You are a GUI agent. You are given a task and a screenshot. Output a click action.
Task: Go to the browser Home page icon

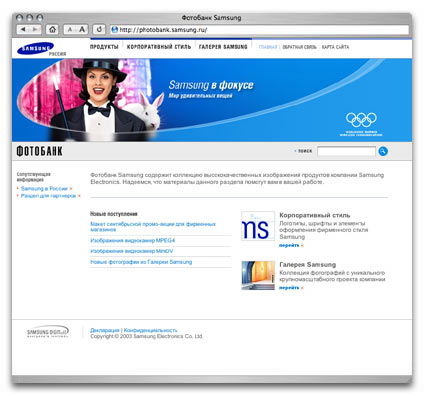tap(52, 29)
